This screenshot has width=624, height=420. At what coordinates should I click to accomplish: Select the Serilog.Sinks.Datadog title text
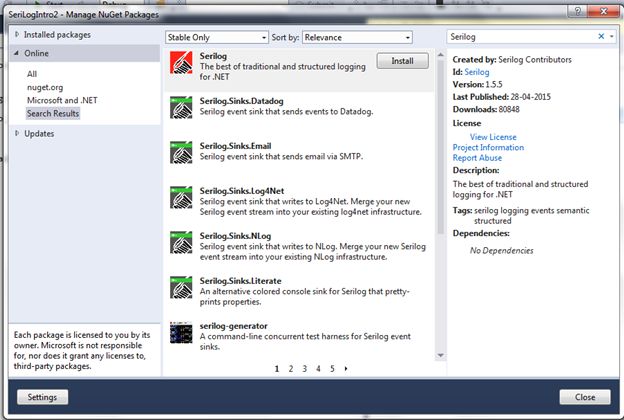tap(242, 101)
